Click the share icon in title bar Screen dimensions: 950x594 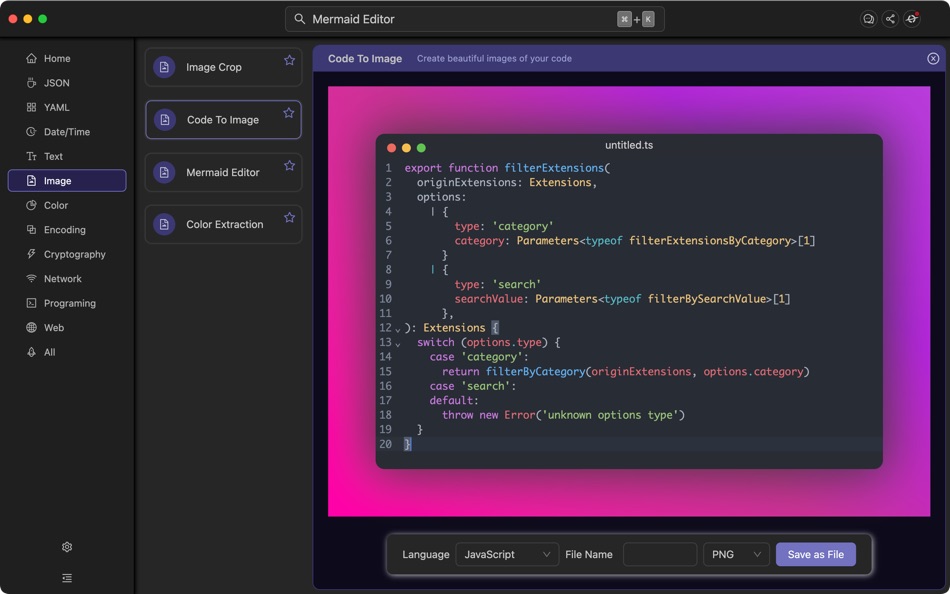[890, 19]
